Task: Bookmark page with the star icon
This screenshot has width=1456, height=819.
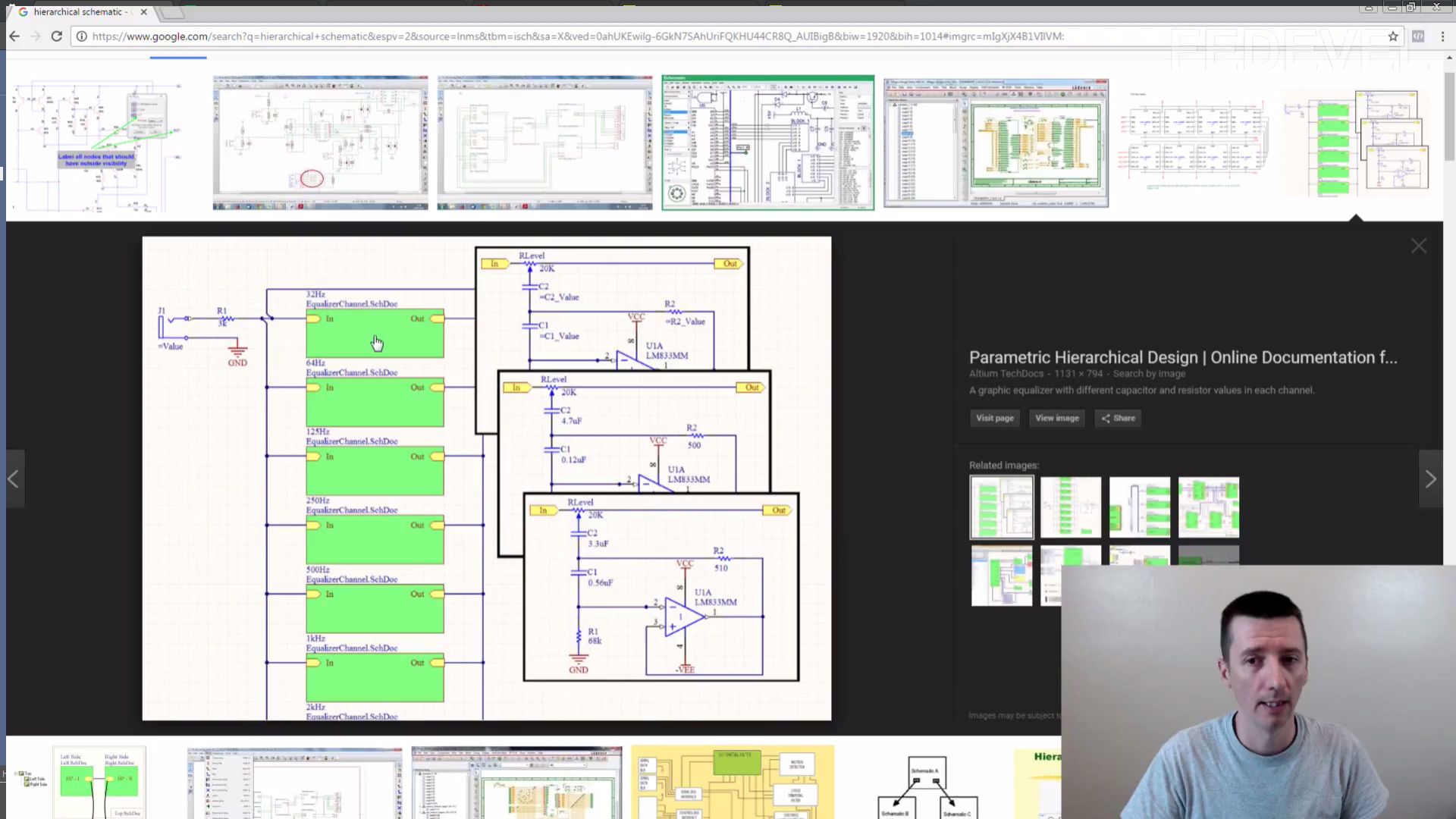Action: [1393, 36]
